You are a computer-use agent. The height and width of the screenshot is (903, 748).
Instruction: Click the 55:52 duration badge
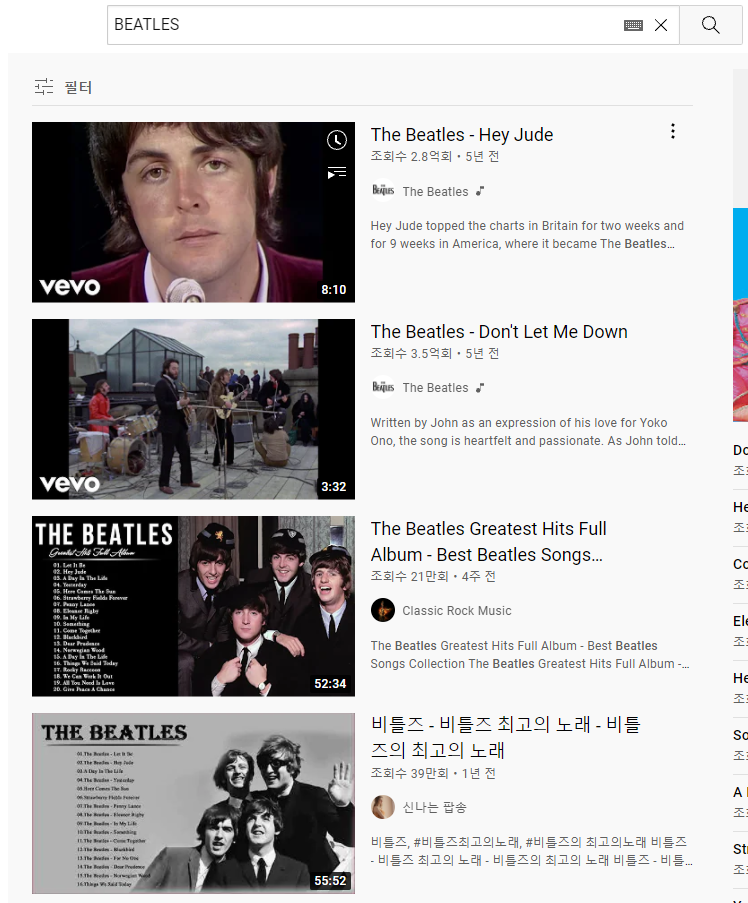click(331, 881)
